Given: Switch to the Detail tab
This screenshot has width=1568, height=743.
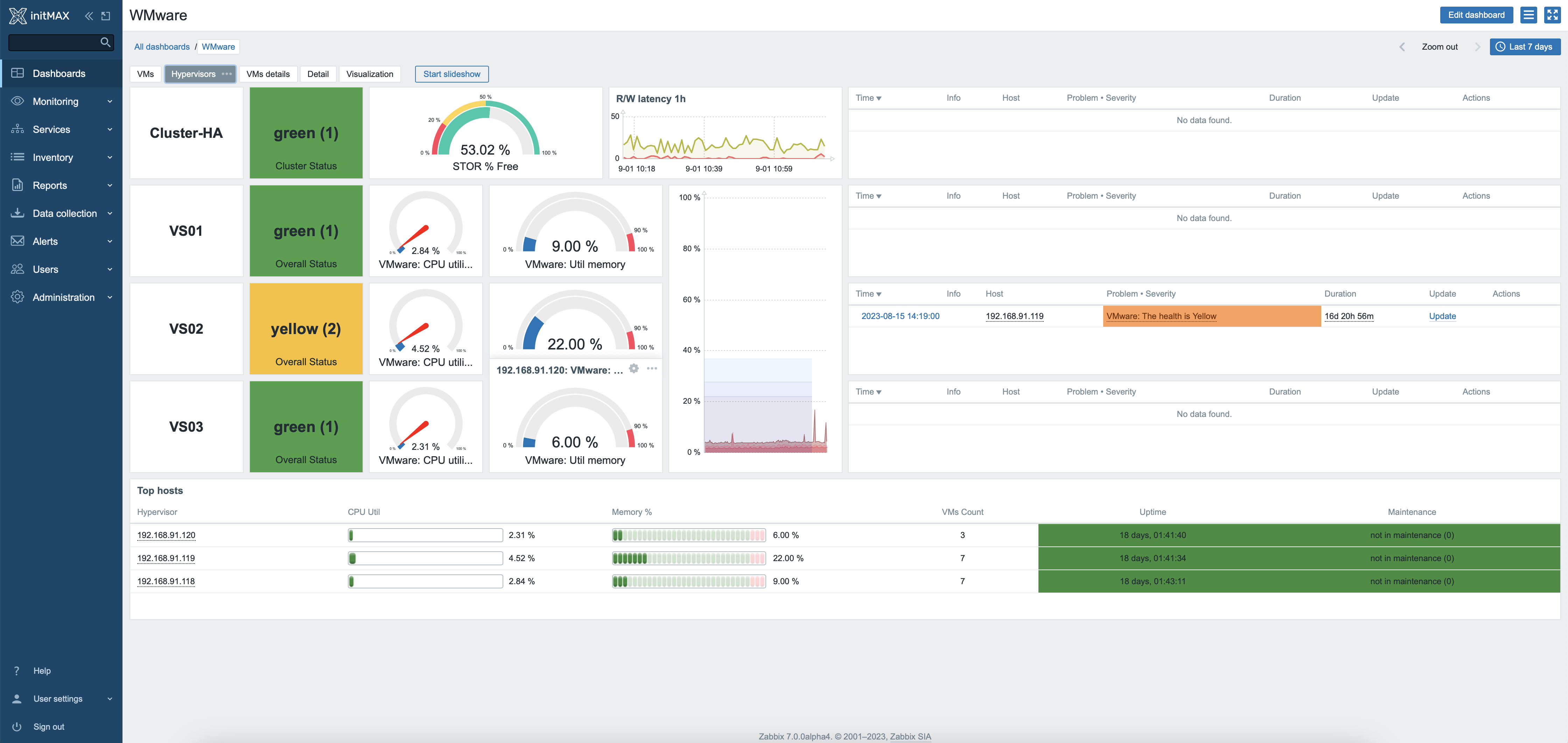Looking at the screenshot, I should pyautogui.click(x=318, y=73).
